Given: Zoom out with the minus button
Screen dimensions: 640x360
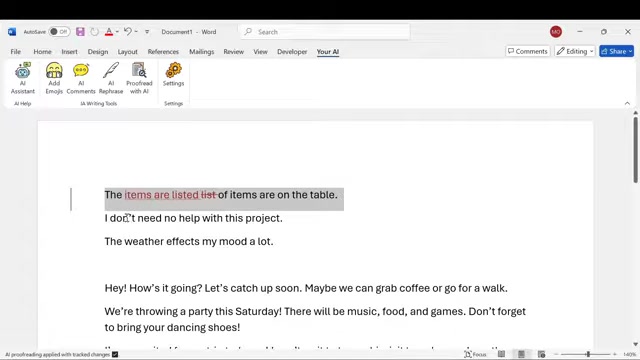Looking at the screenshot, I should click(556, 354).
